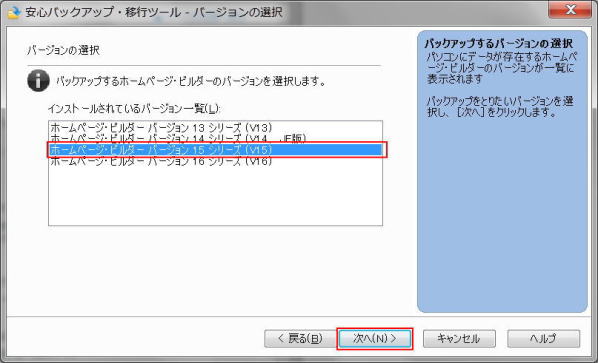Click the 次へ(N) > button
598x363 pixels.
click(x=375, y=339)
